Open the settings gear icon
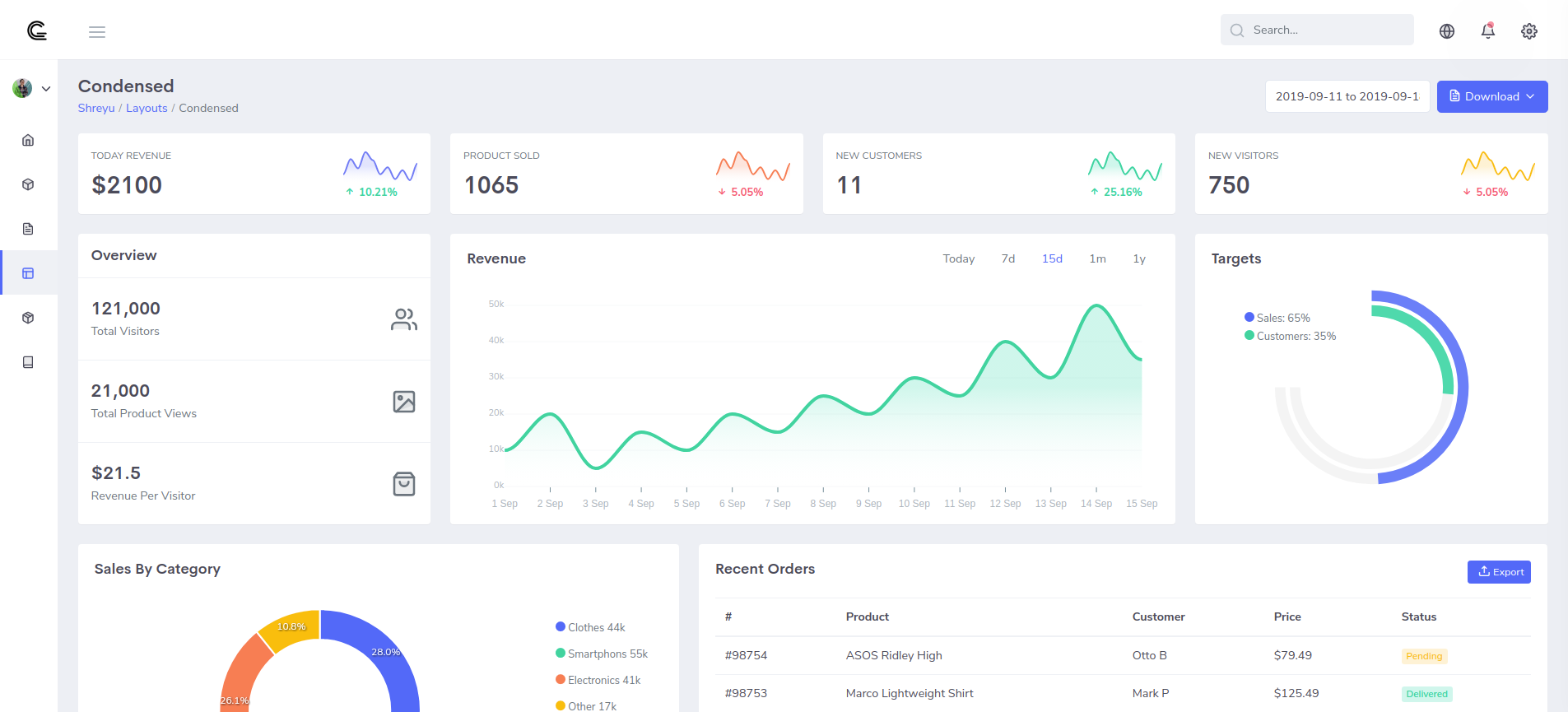The width and height of the screenshot is (1568, 712). pyautogui.click(x=1529, y=31)
